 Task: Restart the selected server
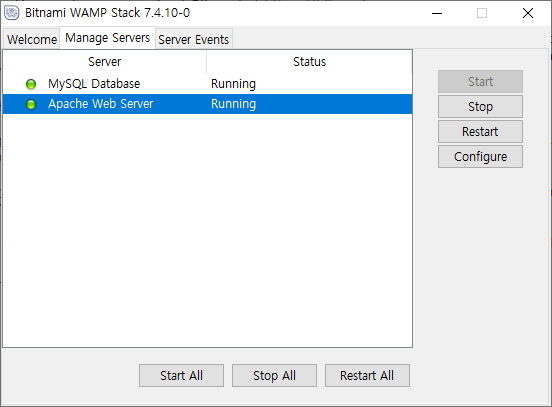[x=480, y=131]
